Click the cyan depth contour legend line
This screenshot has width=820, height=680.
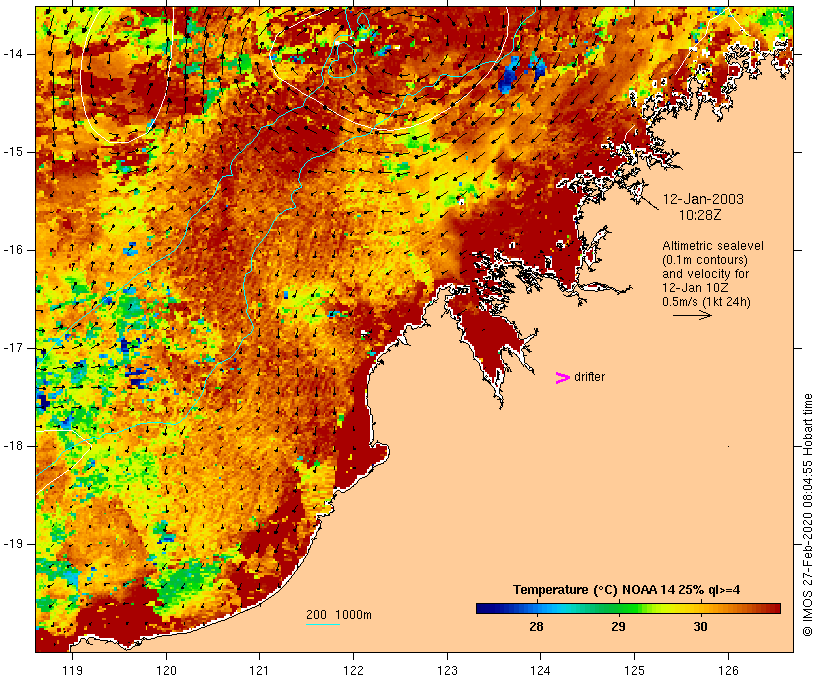point(323,624)
